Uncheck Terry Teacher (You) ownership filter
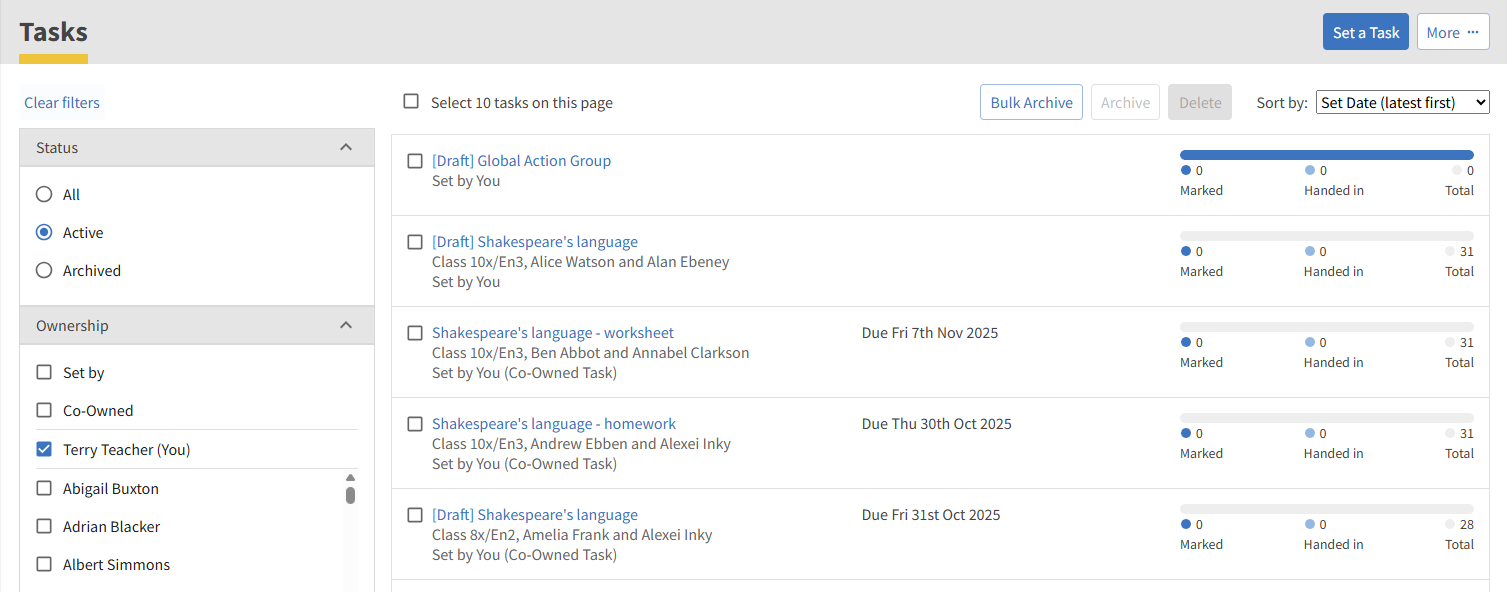The image size is (1507, 592). pyautogui.click(x=44, y=449)
